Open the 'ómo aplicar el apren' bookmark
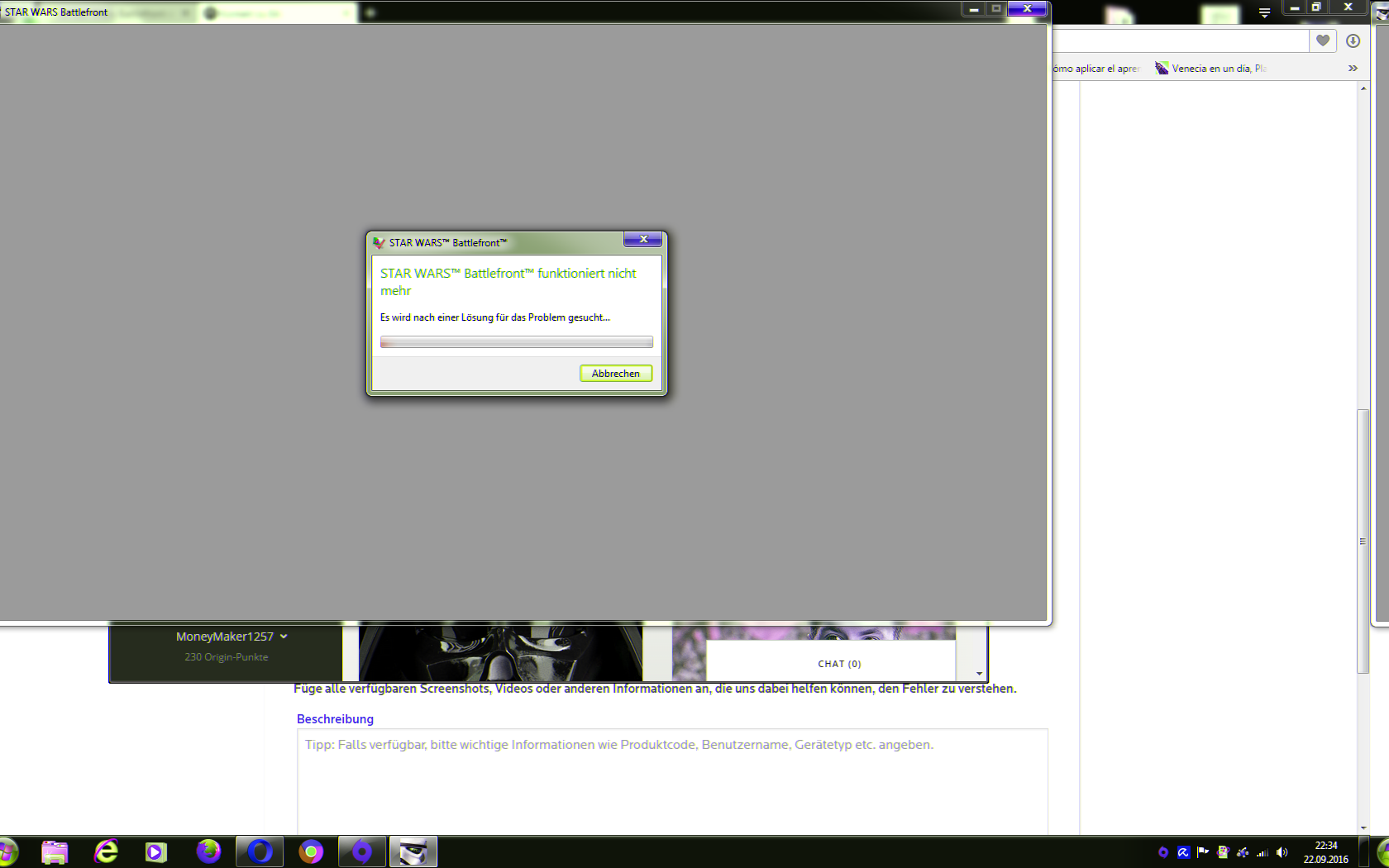This screenshot has height=868, width=1389. pos(1095,69)
